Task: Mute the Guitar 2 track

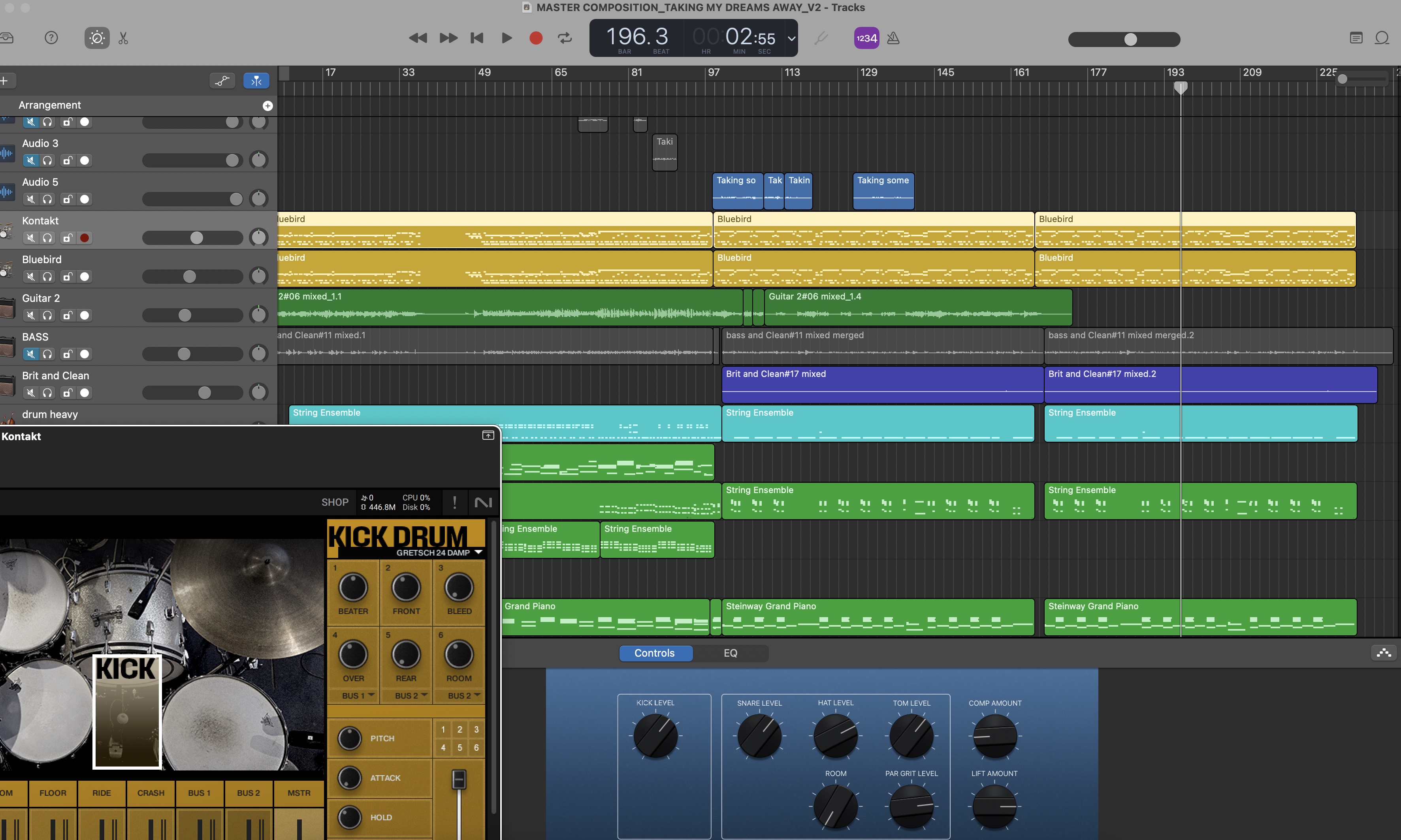Action: tap(30, 315)
